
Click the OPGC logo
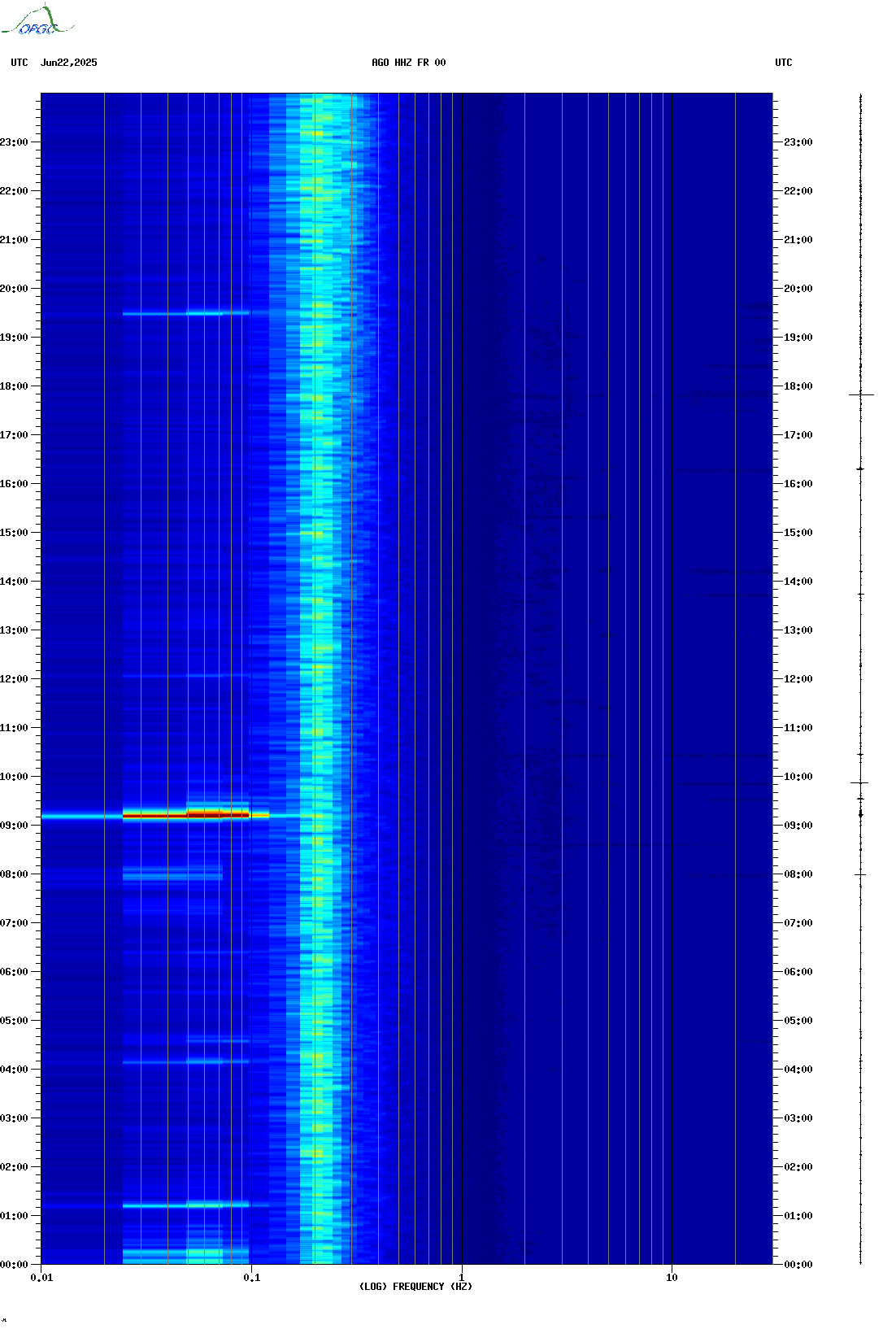[37, 20]
